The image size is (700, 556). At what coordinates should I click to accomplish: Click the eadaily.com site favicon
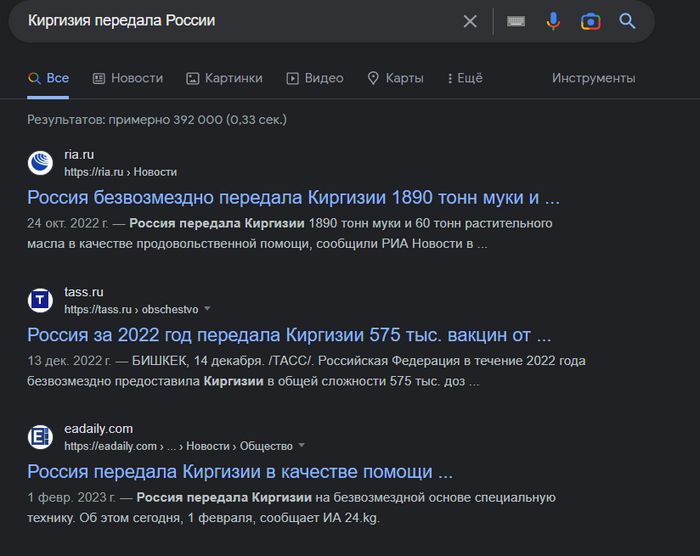[x=40, y=437]
